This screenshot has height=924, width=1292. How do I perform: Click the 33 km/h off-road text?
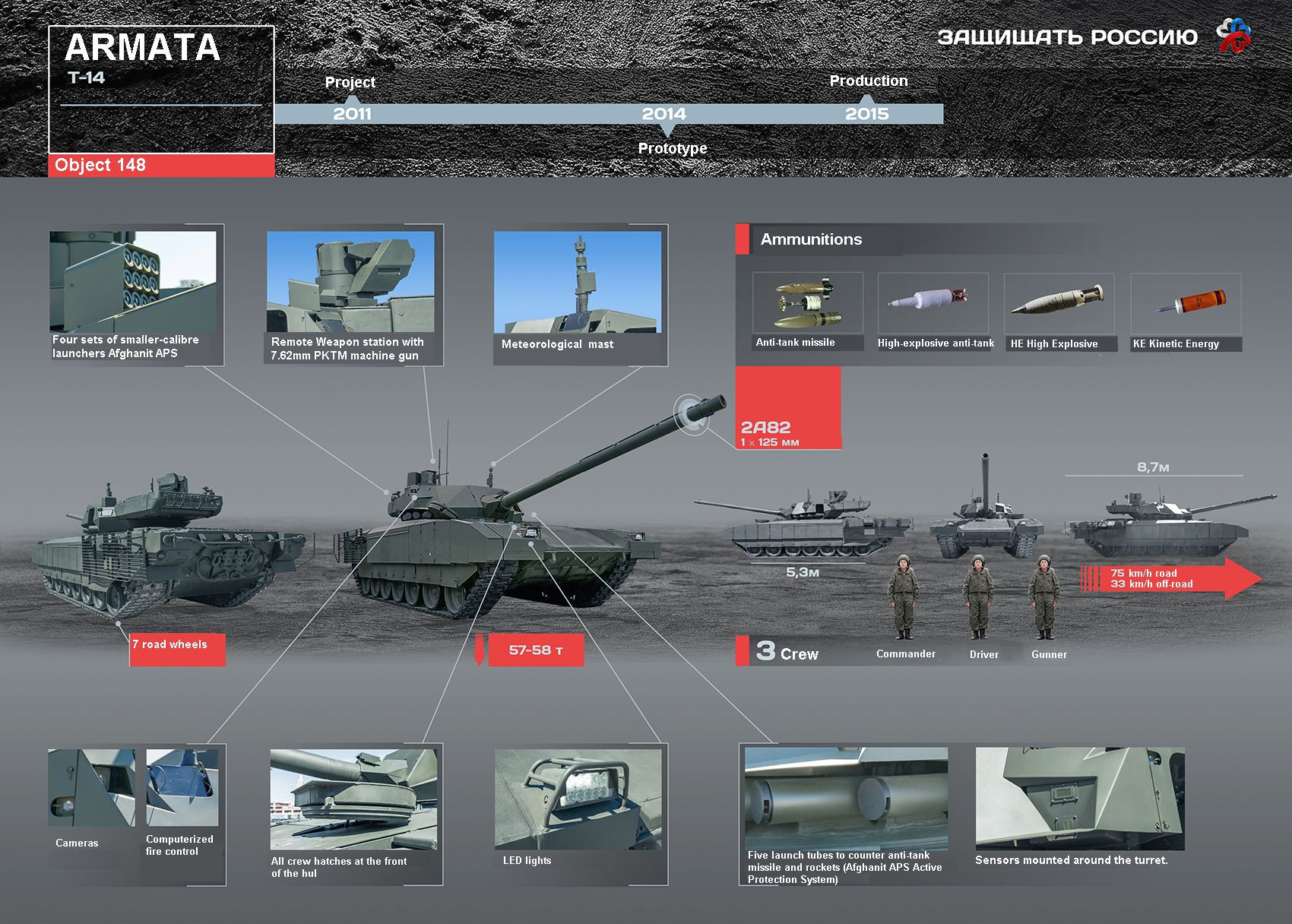click(x=1151, y=584)
